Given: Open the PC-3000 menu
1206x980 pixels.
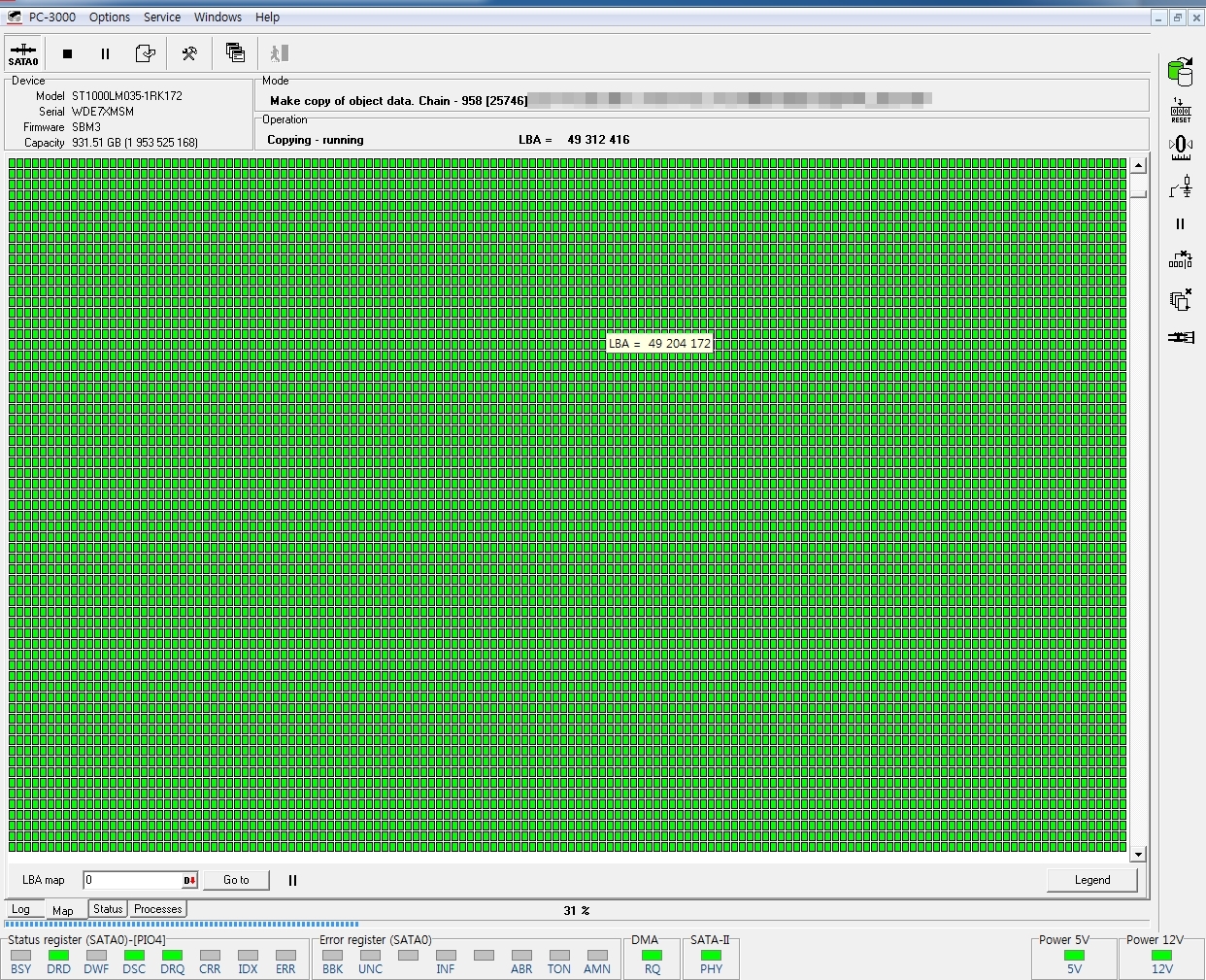Looking at the screenshot, I should 52,17.
